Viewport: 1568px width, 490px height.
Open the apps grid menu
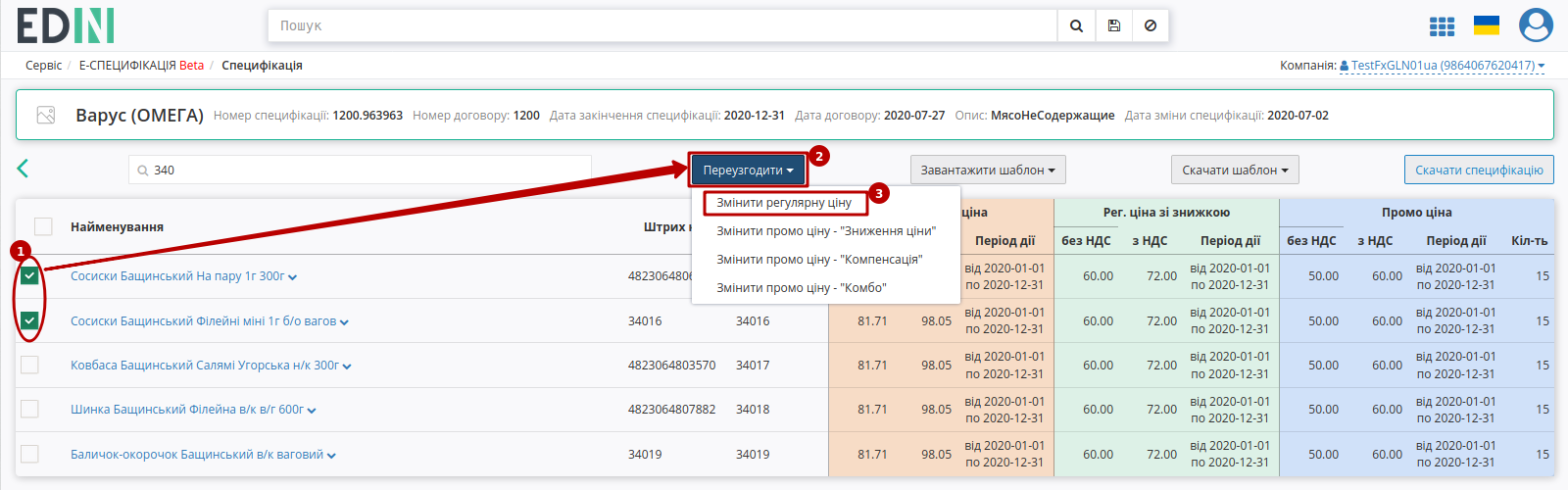coord(1442,26)
